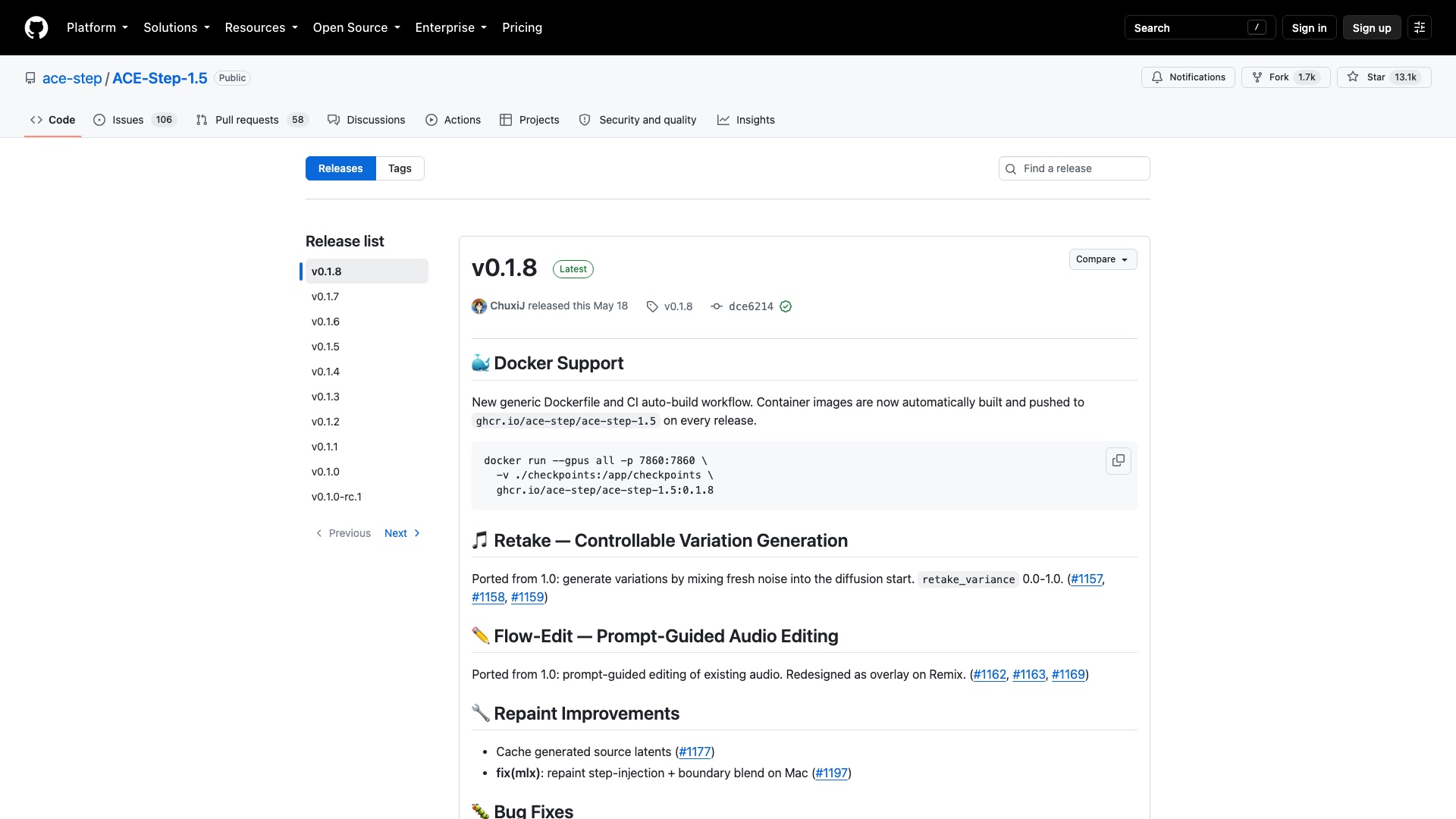The width and height of the screenshot is (1456, 819).
Task: Open the Projects tab
Action: (x=529, y=120)
